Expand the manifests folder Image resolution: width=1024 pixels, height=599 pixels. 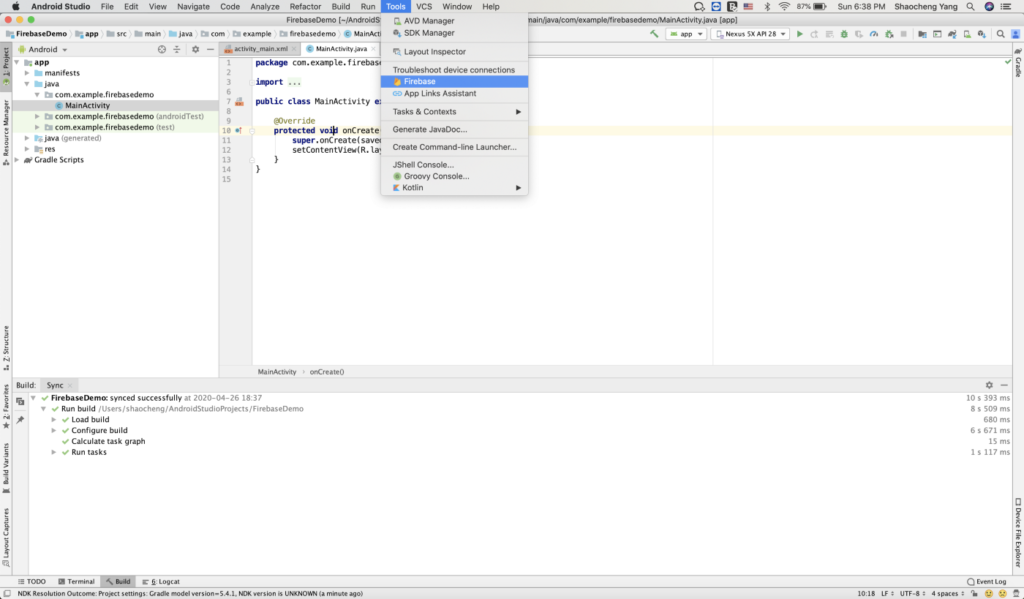27,73
